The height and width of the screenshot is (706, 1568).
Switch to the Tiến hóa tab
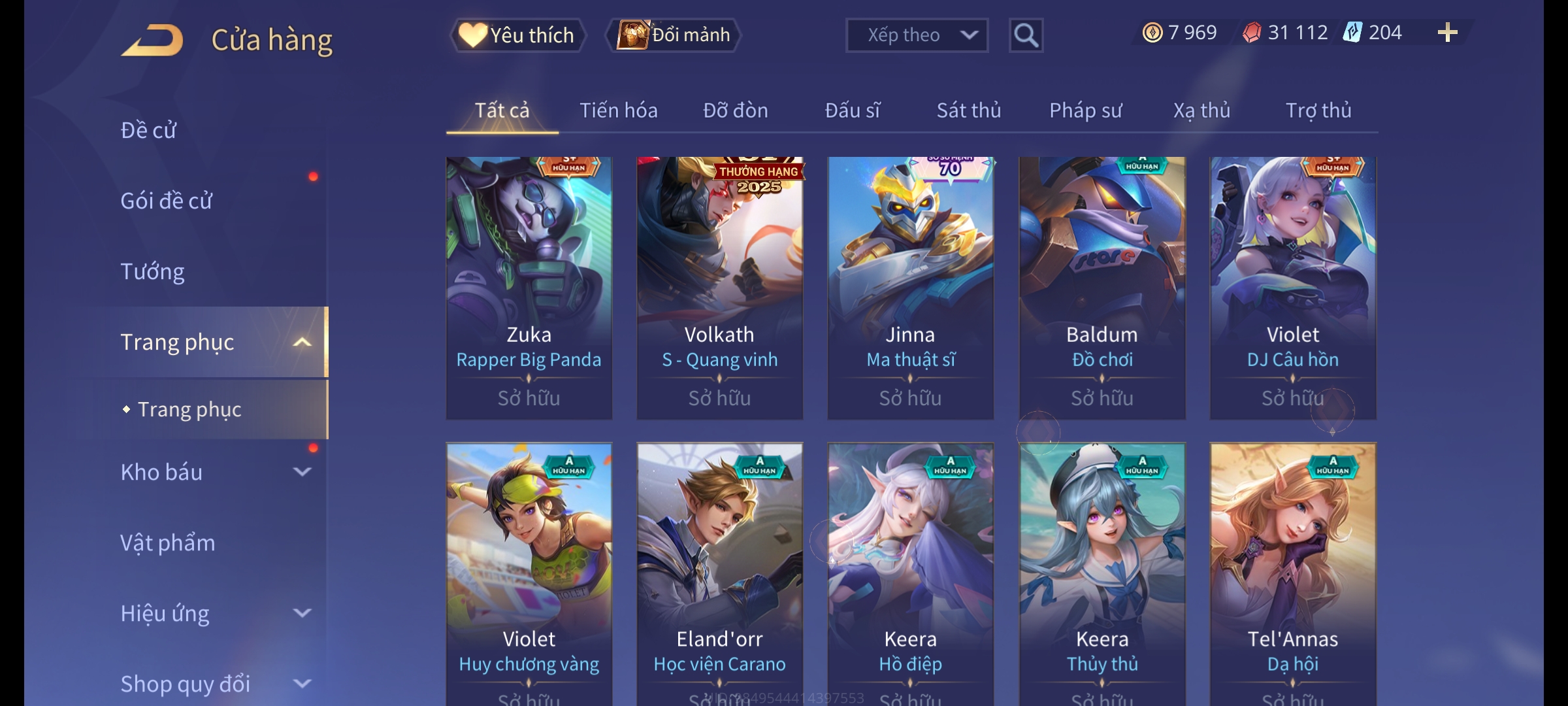pyautogui.click(x=619, y=110)
